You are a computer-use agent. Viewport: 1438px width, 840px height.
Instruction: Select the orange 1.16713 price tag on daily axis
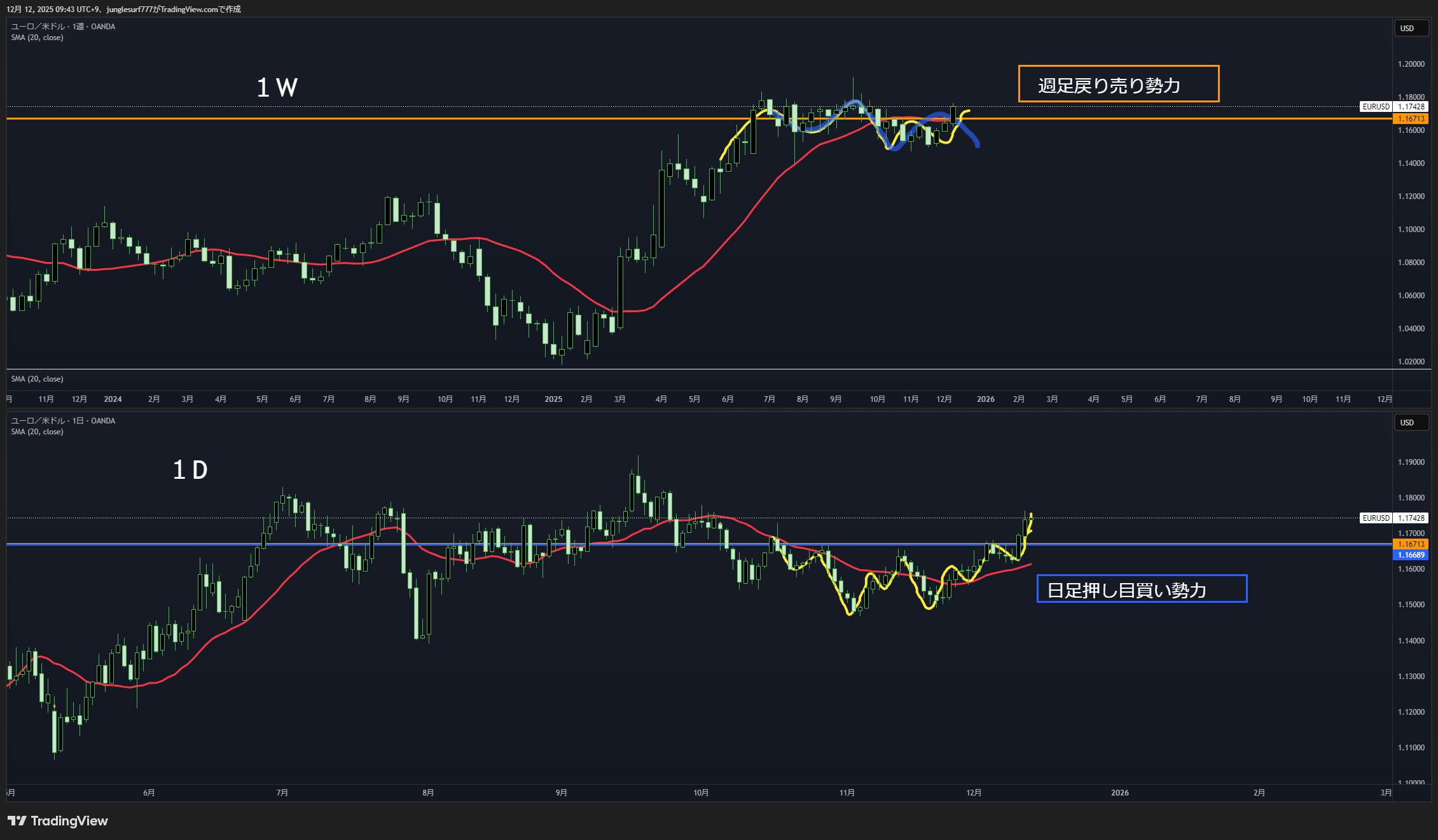[x=1410, y=544]
